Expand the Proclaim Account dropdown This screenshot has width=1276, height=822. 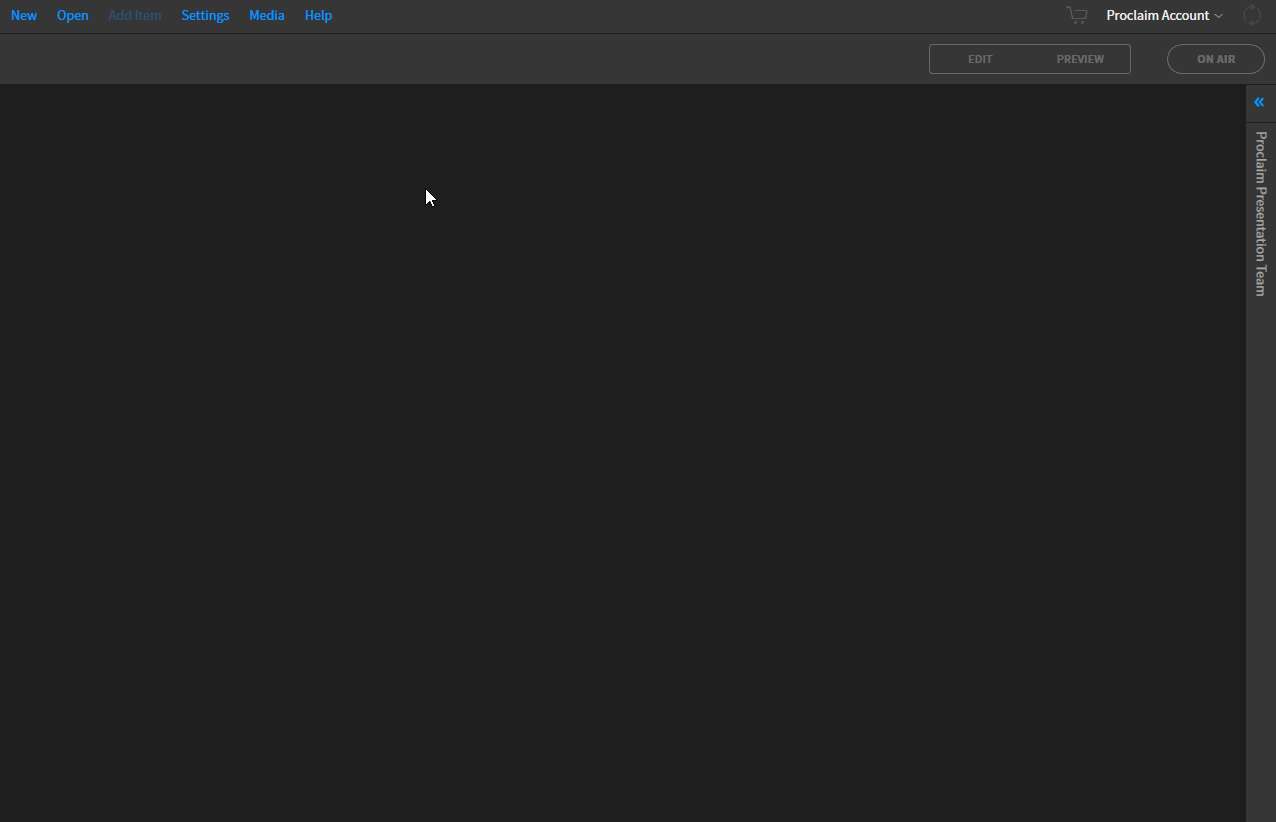point(1164,16)
